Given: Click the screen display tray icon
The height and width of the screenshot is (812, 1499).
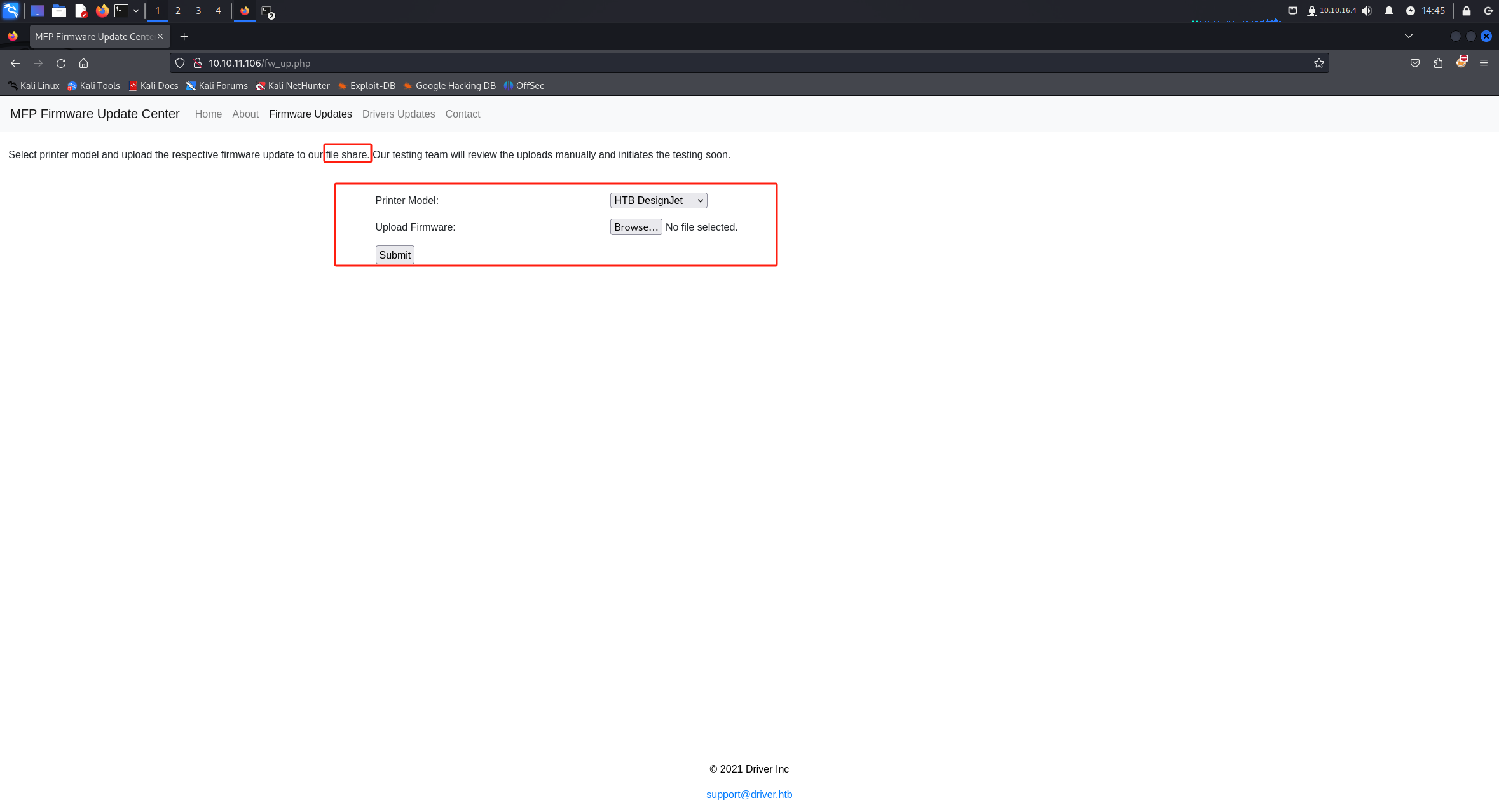Looking at the screenshot, I should [x=1292, y=11].
